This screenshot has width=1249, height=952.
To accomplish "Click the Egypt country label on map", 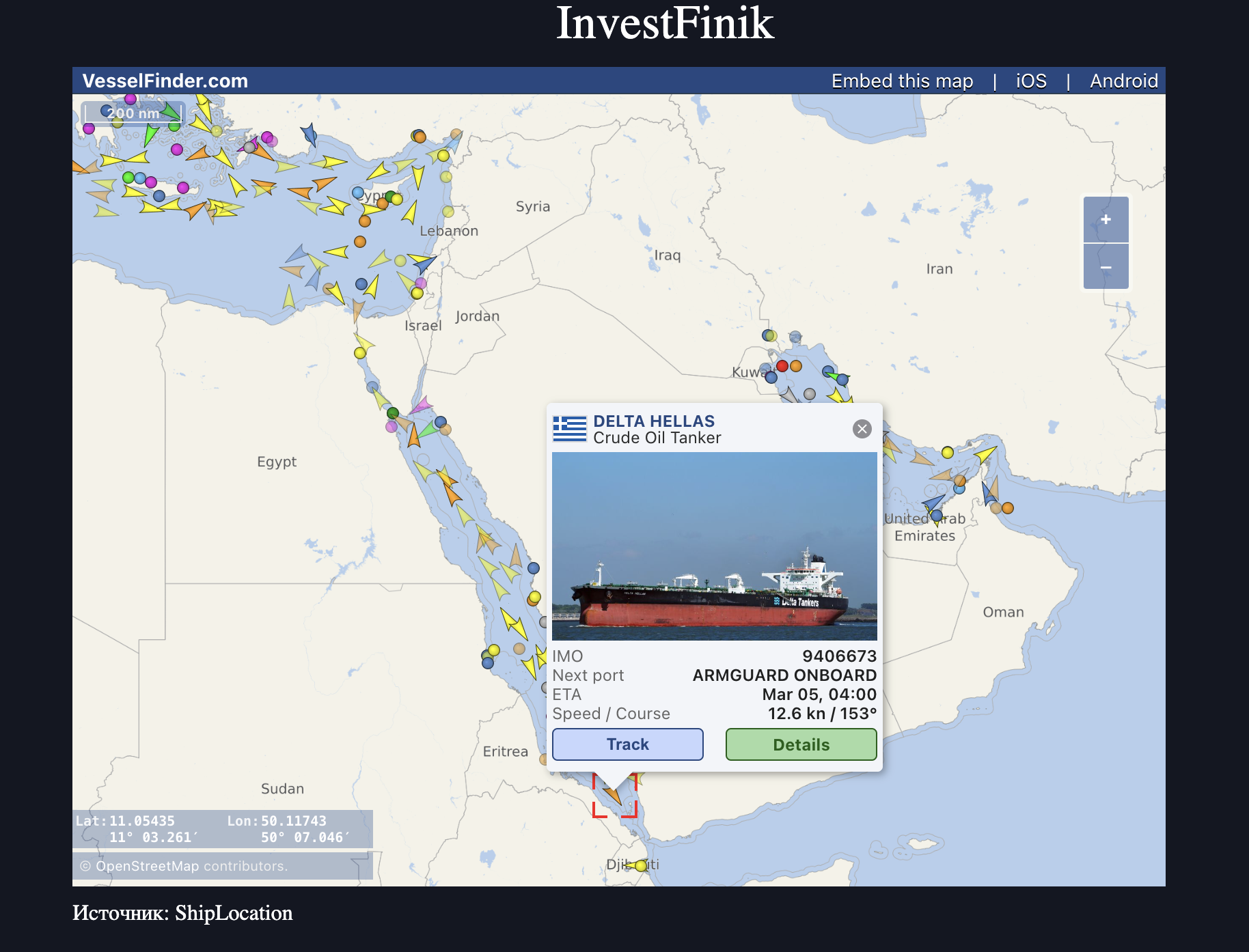I will coord(277,462).
